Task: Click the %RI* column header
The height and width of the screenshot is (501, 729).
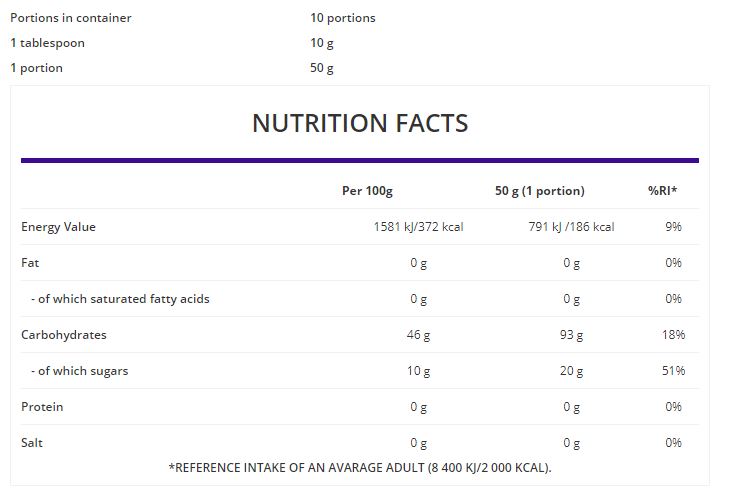Action: pos(663,191)
